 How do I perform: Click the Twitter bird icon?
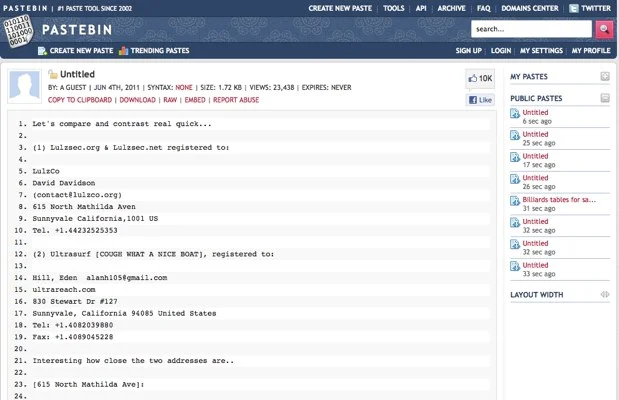point(574,8)
